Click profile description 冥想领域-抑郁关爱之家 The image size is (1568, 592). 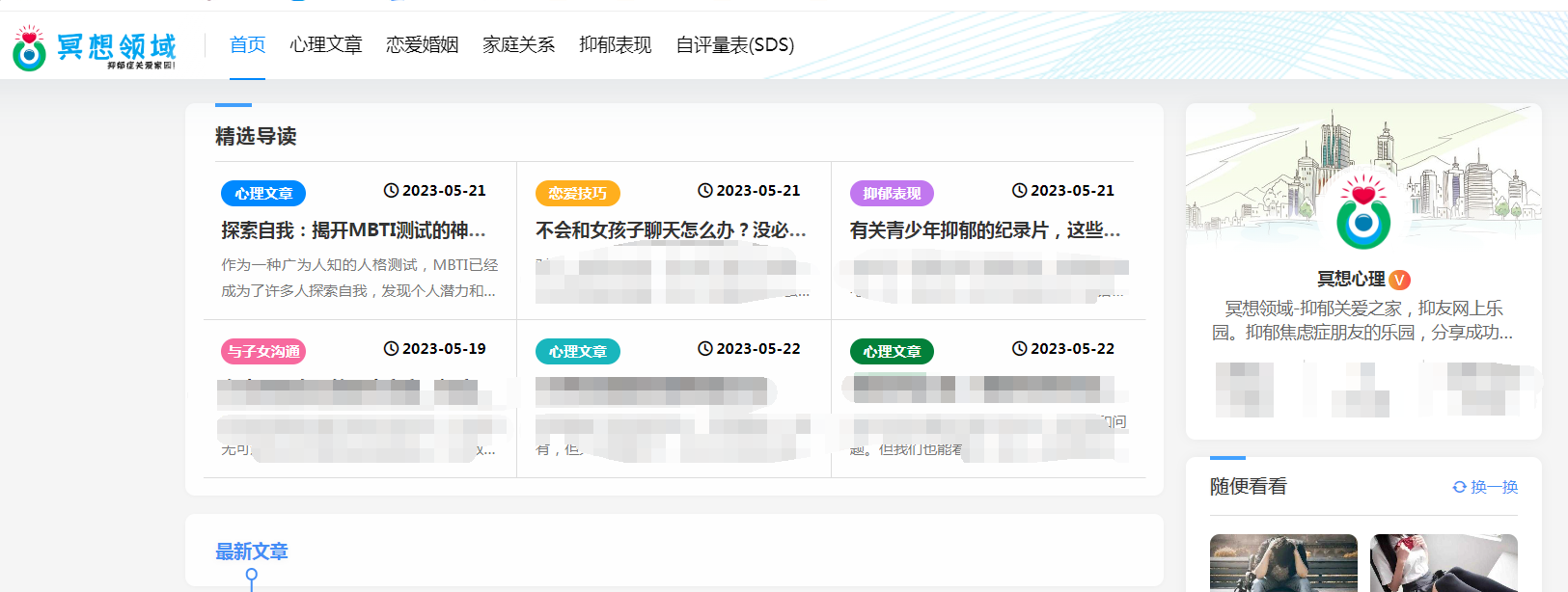click(1362, 320)
